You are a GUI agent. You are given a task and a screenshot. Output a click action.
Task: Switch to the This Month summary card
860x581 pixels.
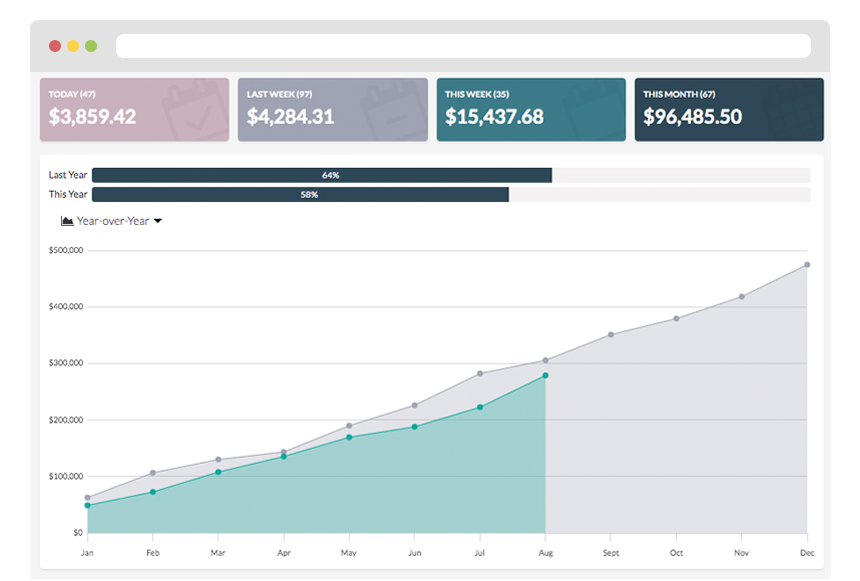[729, 108]
